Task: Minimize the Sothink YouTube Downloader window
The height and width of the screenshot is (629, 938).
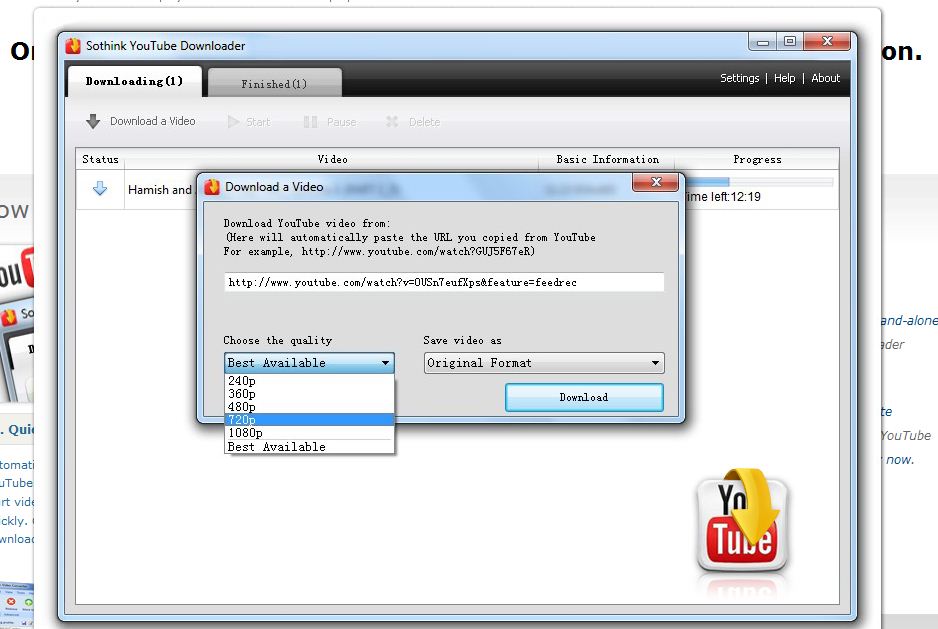Action: coord(763,42)
